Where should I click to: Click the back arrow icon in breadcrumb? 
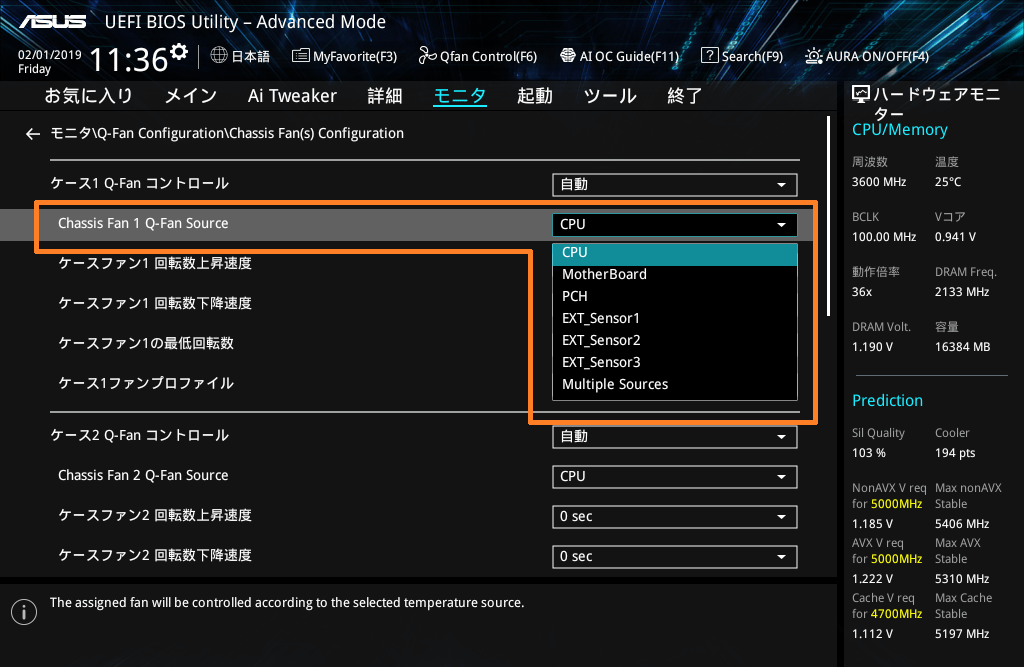point(33,134)
